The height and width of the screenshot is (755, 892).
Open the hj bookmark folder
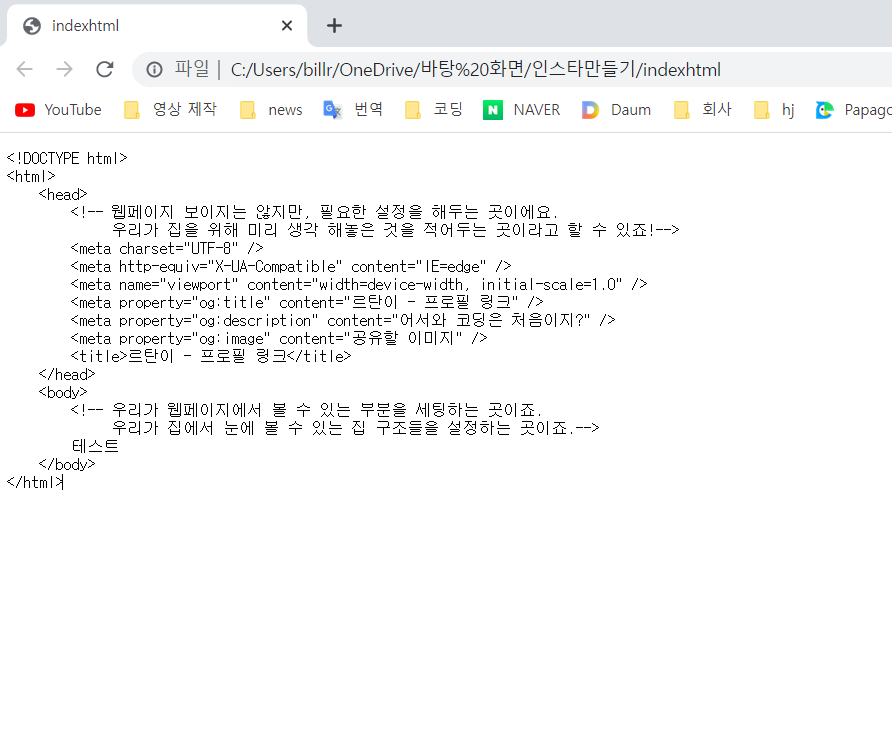[x=774, y=109]
